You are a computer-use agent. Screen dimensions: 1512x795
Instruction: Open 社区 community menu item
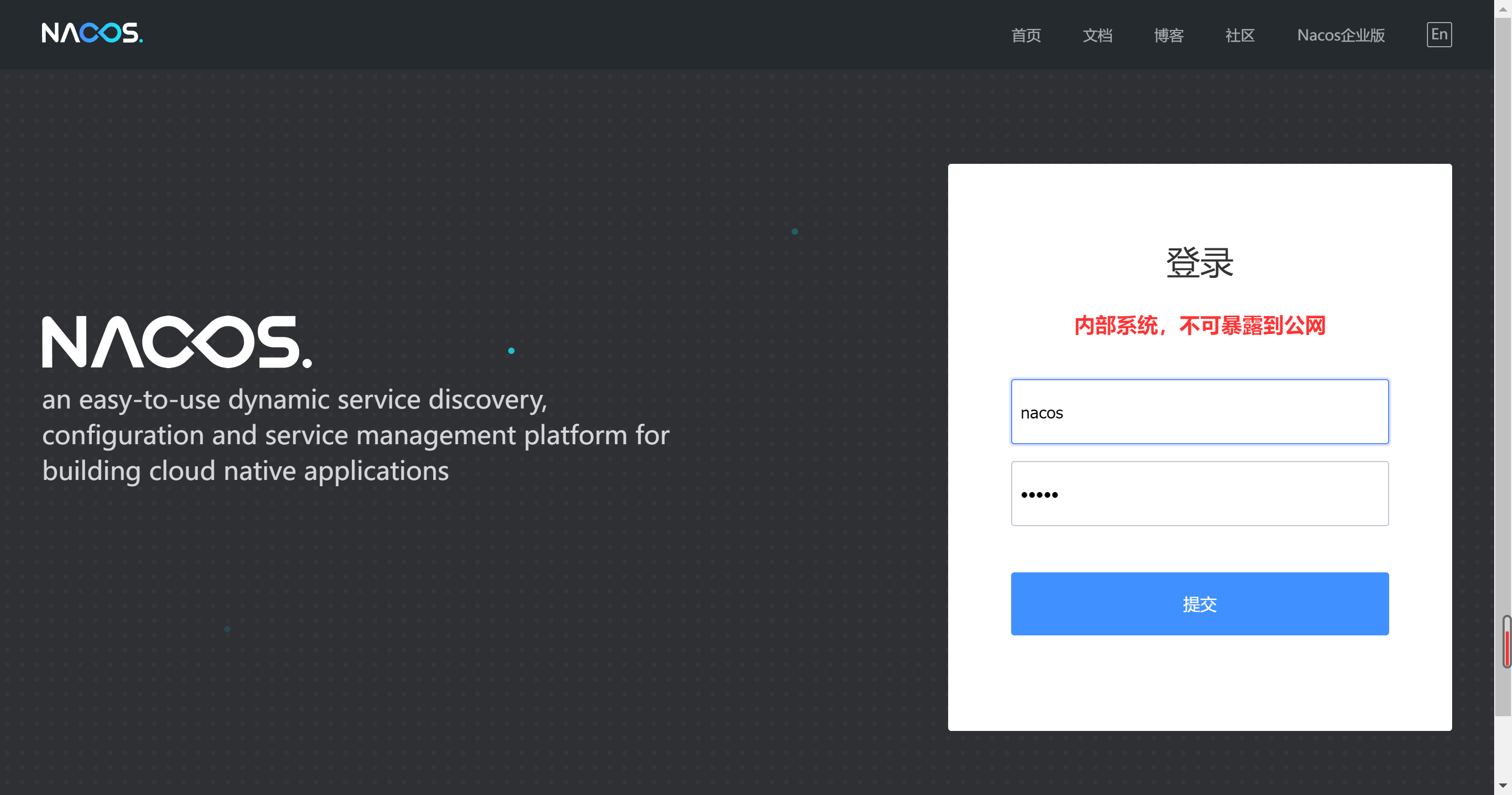pyautogui.click(x=1240, y=35)
